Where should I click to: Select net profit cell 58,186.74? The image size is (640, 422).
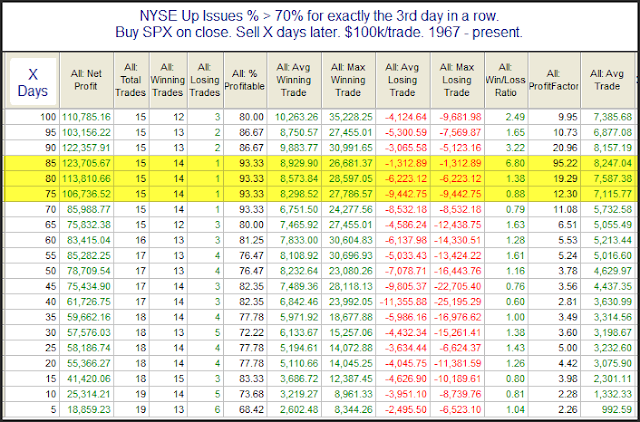tap(88, 348)
